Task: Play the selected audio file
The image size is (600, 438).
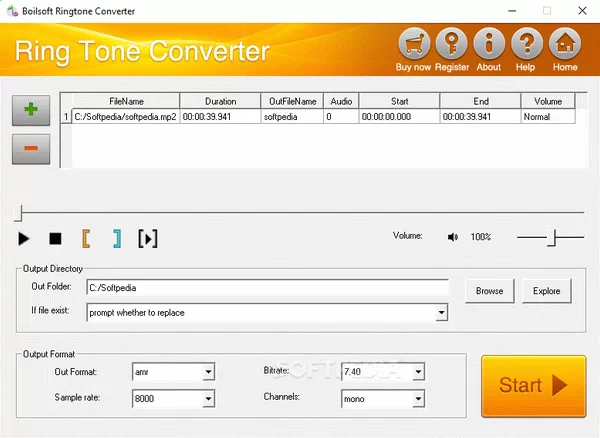Action: [24, 239]
